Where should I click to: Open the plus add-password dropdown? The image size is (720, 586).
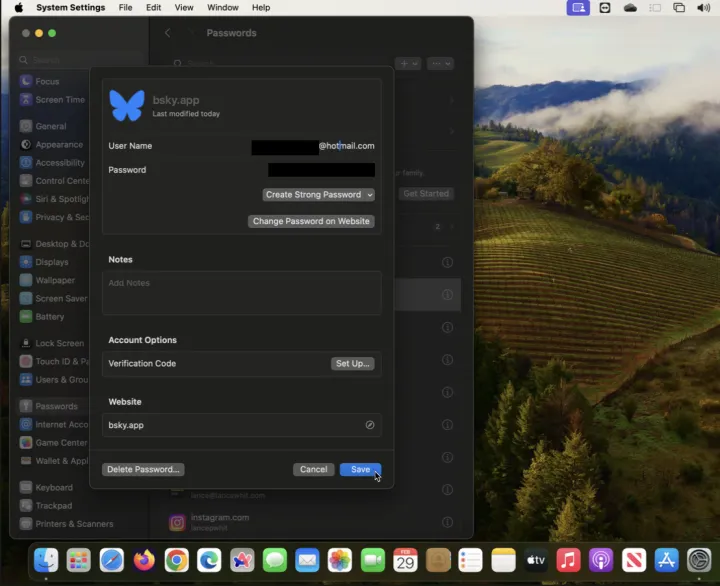(x=408, y=63)
